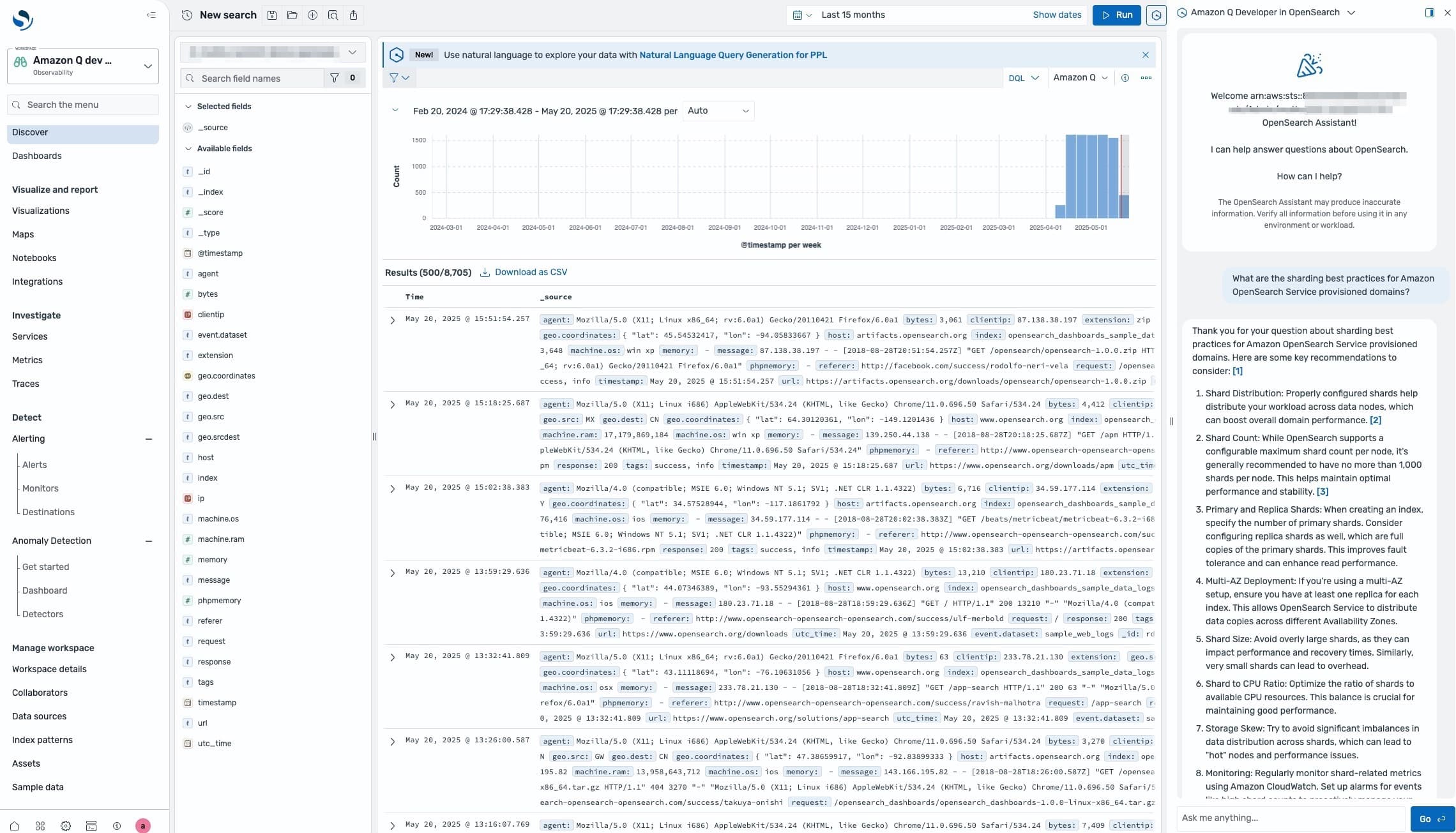Navigate to Traces
Viewport: 1456px width, 833px height.
[x=26, y=384]
